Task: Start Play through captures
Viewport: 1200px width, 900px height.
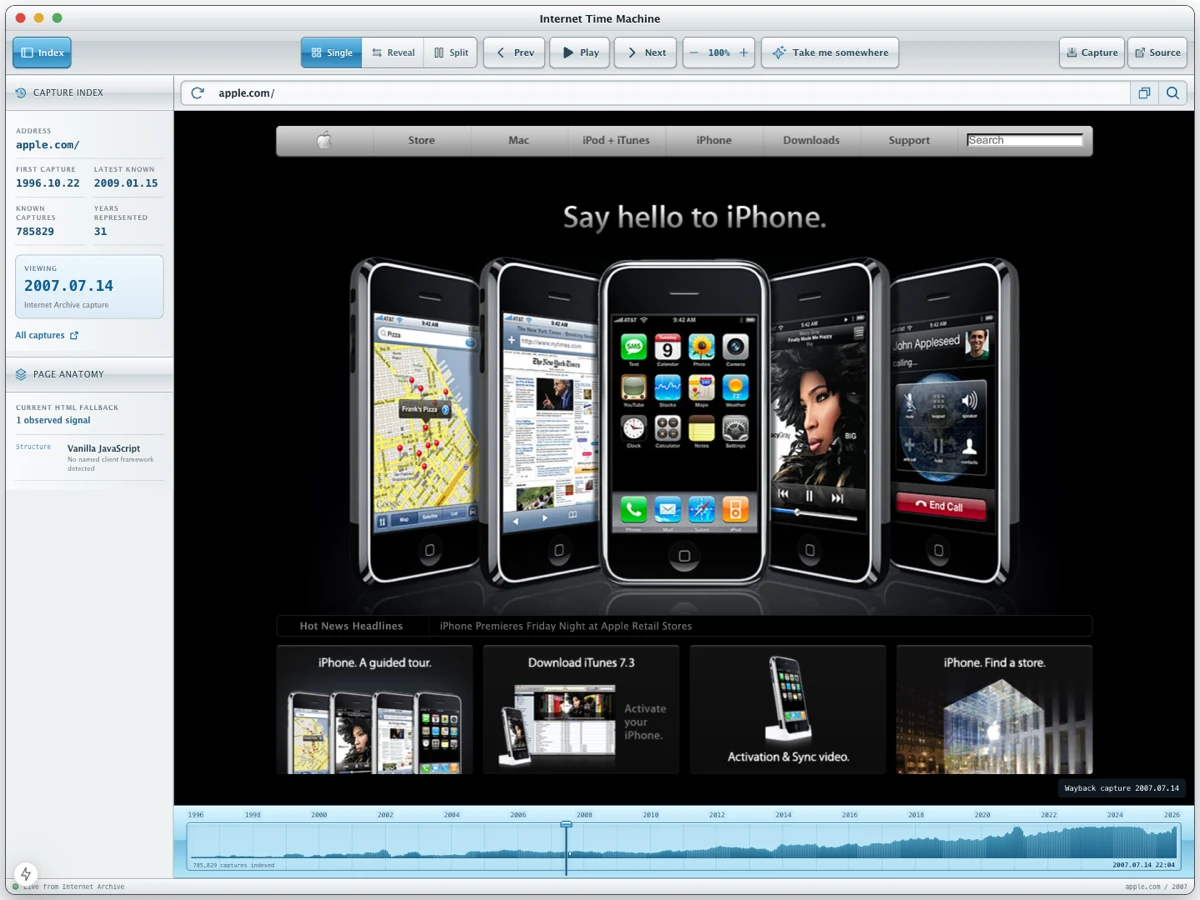Action: [580, 53]
